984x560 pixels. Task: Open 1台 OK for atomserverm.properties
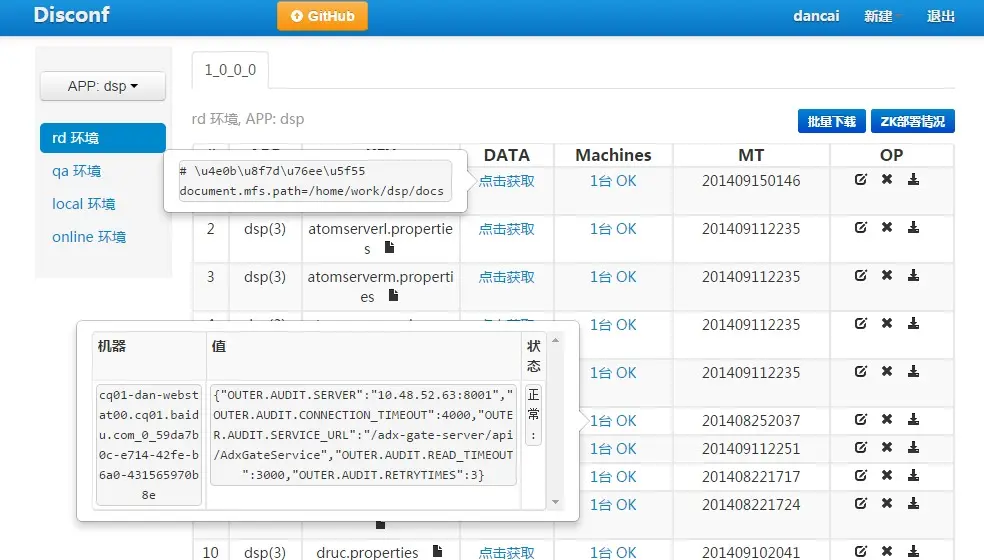(x=613, y=277)
